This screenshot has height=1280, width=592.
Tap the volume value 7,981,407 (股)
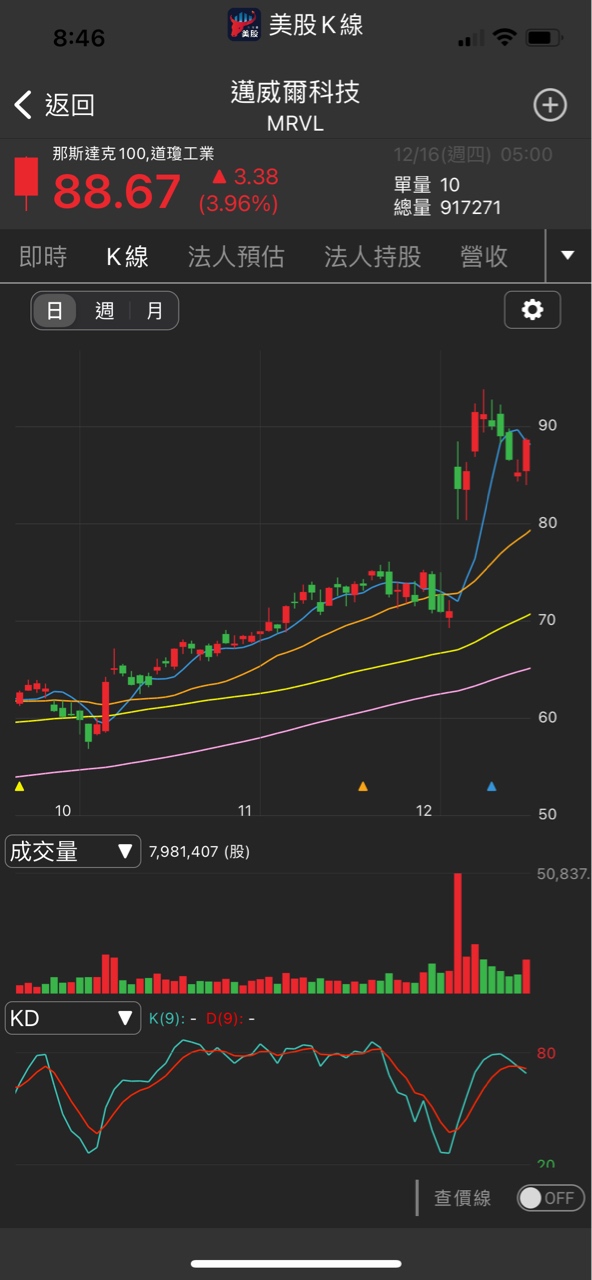(x=199, y=852)
